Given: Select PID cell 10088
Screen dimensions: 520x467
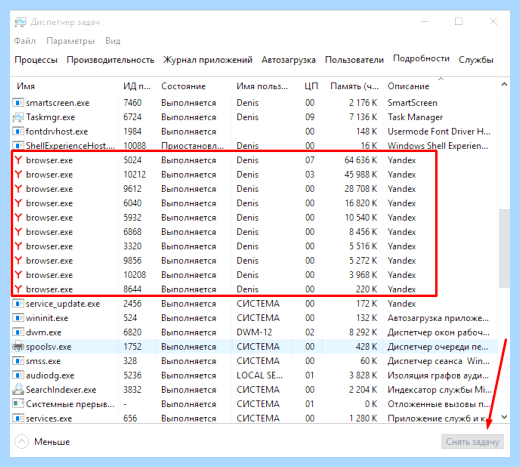Looking at the screenshot, I should pos(135,146).
